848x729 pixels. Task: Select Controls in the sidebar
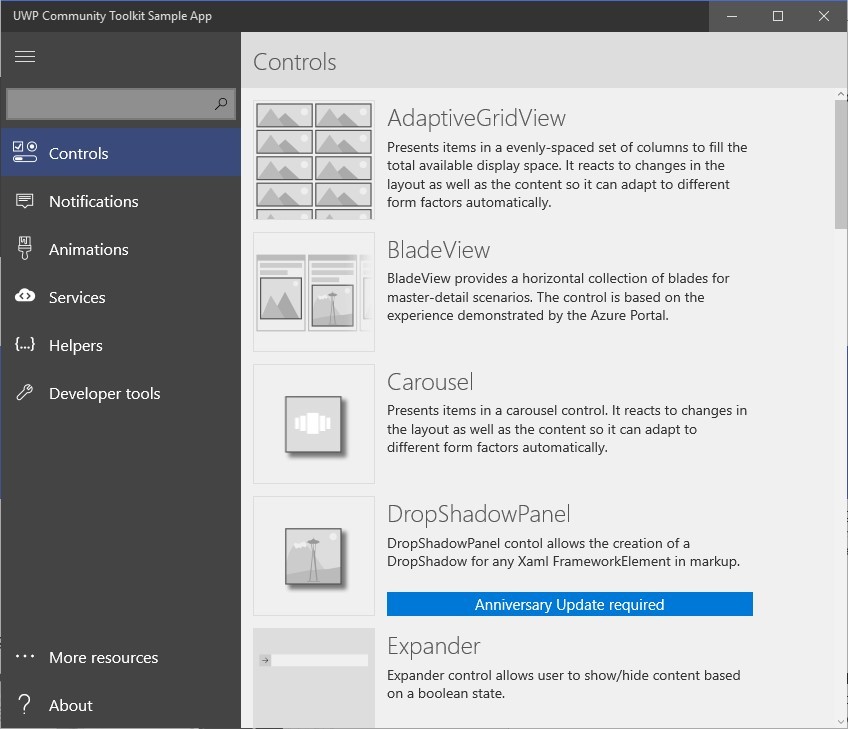pos(121,153)
